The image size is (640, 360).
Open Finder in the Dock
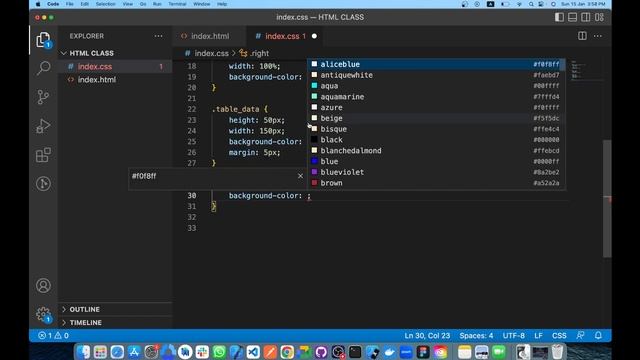(x=83, y=352)
